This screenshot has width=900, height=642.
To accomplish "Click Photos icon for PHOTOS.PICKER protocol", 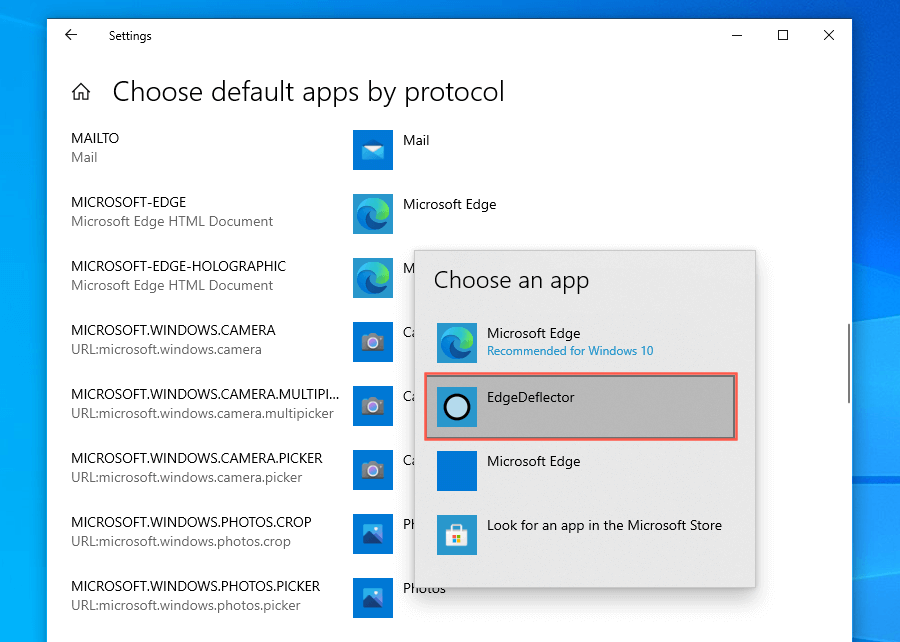I will (x=373, y=598).
